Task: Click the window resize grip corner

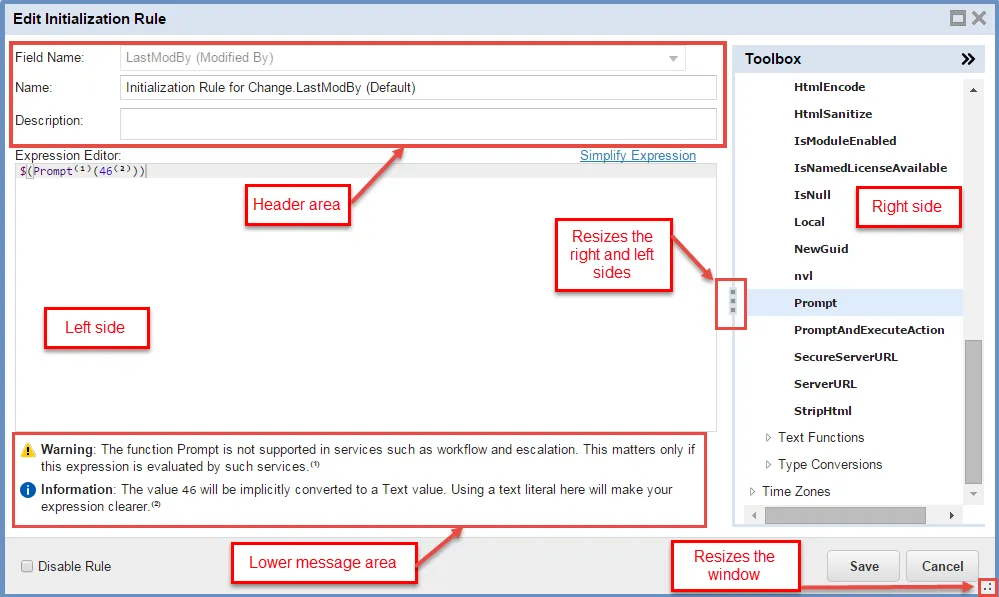Action: 987,587
